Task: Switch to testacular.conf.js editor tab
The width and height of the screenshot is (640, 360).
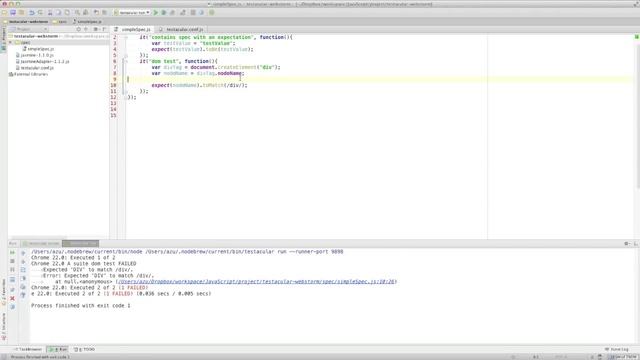Action: 181,29
